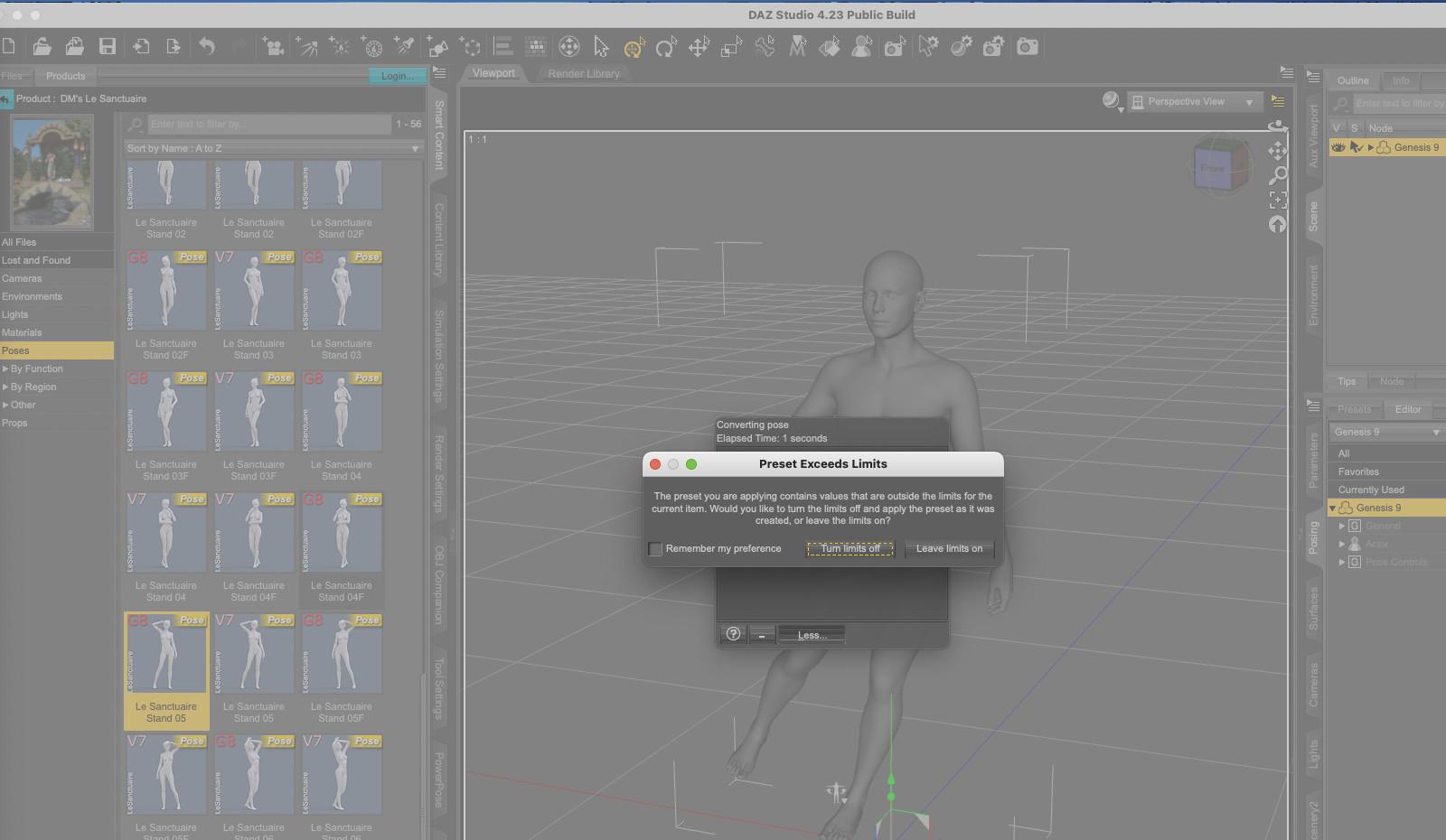
Task: Toggle Genesis 9 selectable arrow icon
Action: click(x=1356, y=147)
